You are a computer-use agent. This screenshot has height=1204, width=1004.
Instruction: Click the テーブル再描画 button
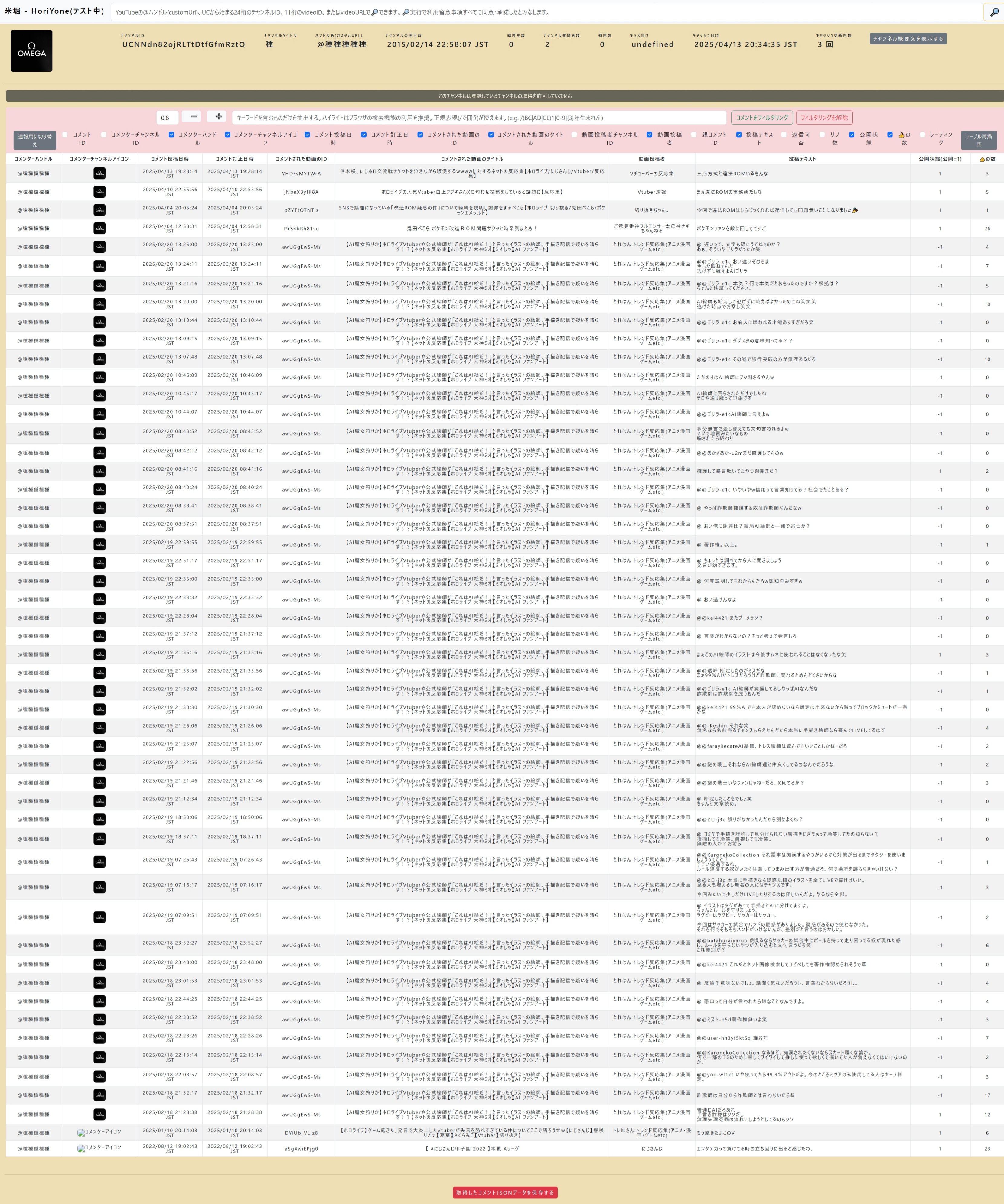(x=979, y=141)
